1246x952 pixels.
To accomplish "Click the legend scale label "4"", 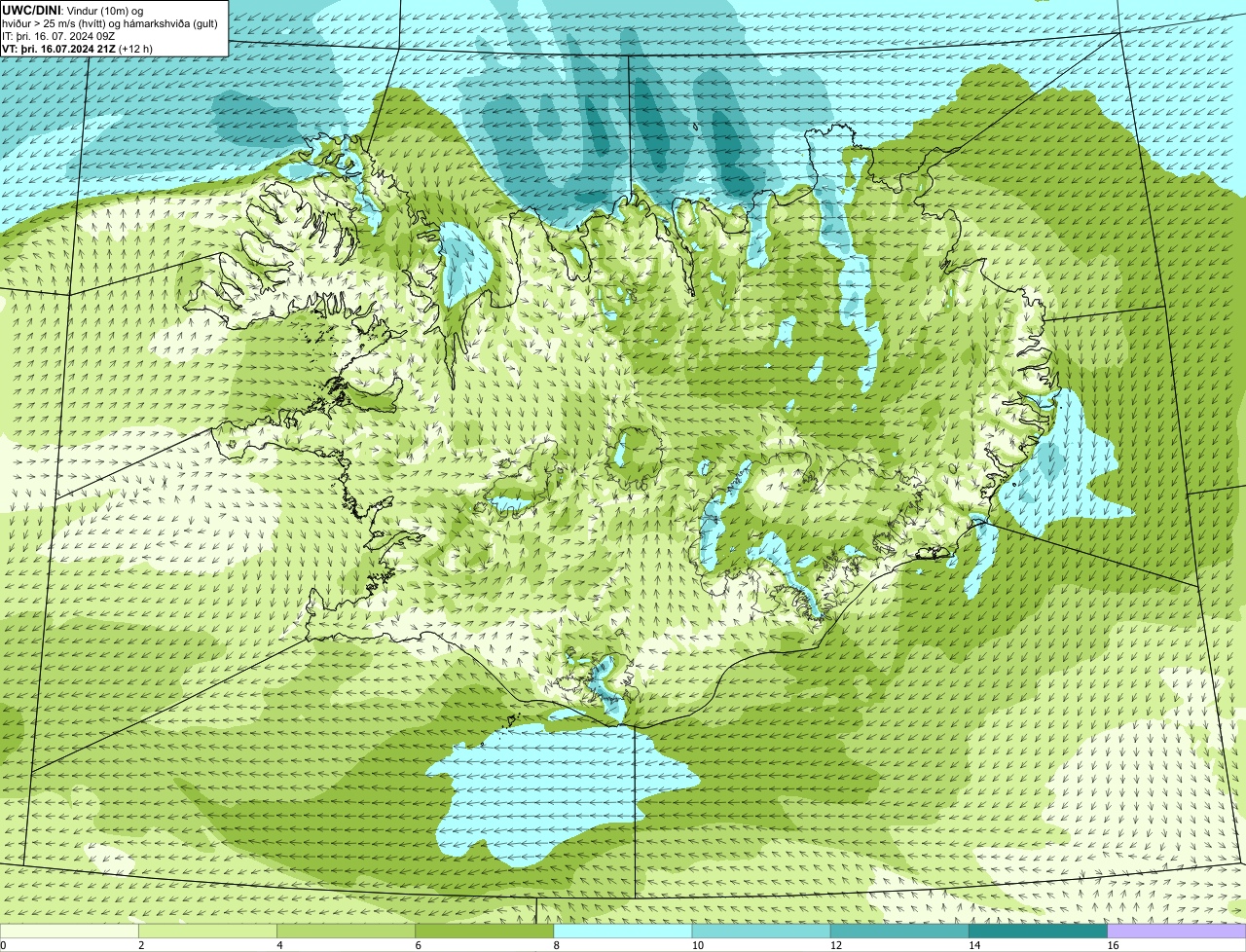I will [x=279, y=945].
